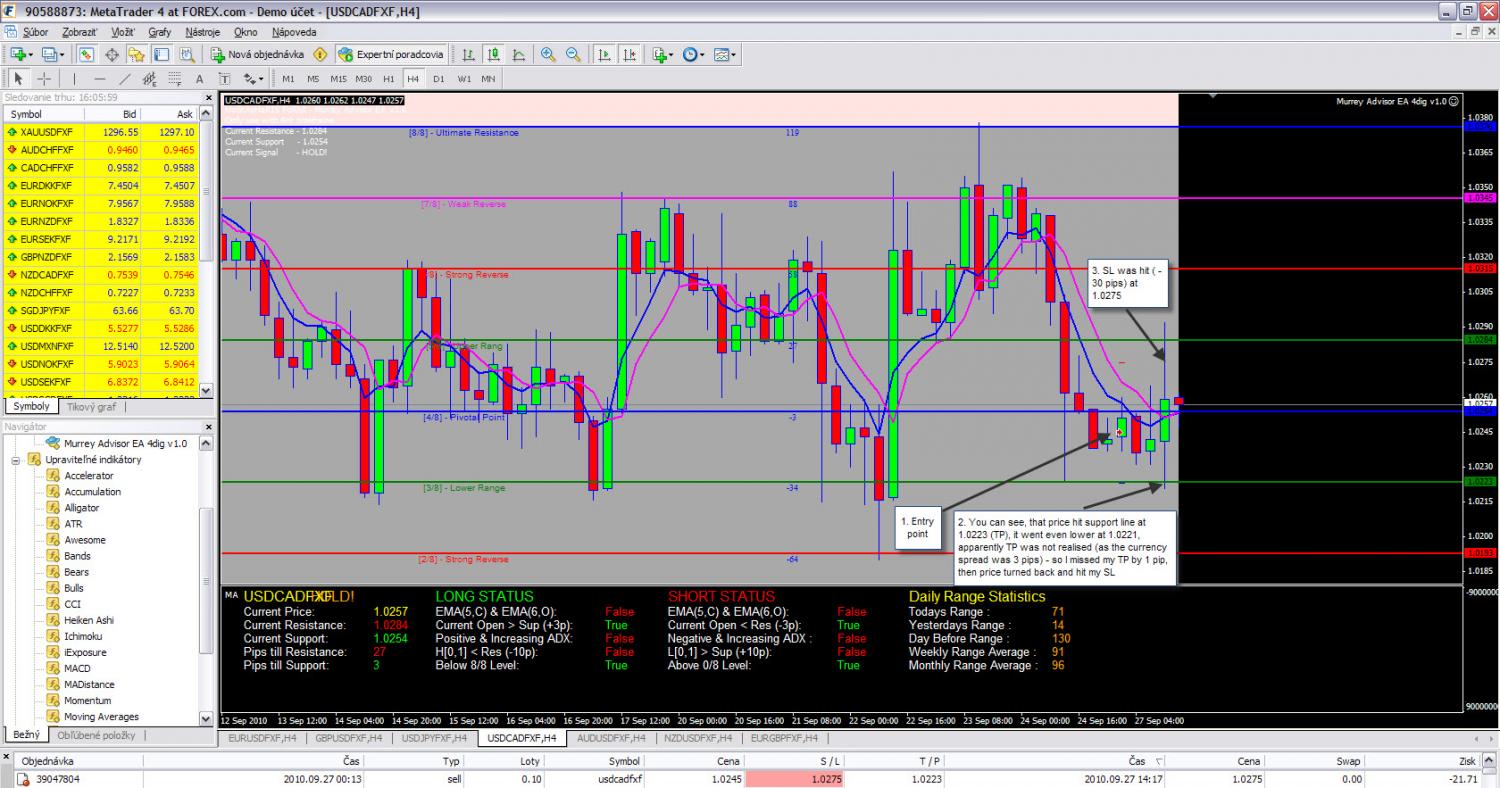Click the Bid column header
Image resolution: width=1500 pixels, height=788 pixels.
coord(115,115)
